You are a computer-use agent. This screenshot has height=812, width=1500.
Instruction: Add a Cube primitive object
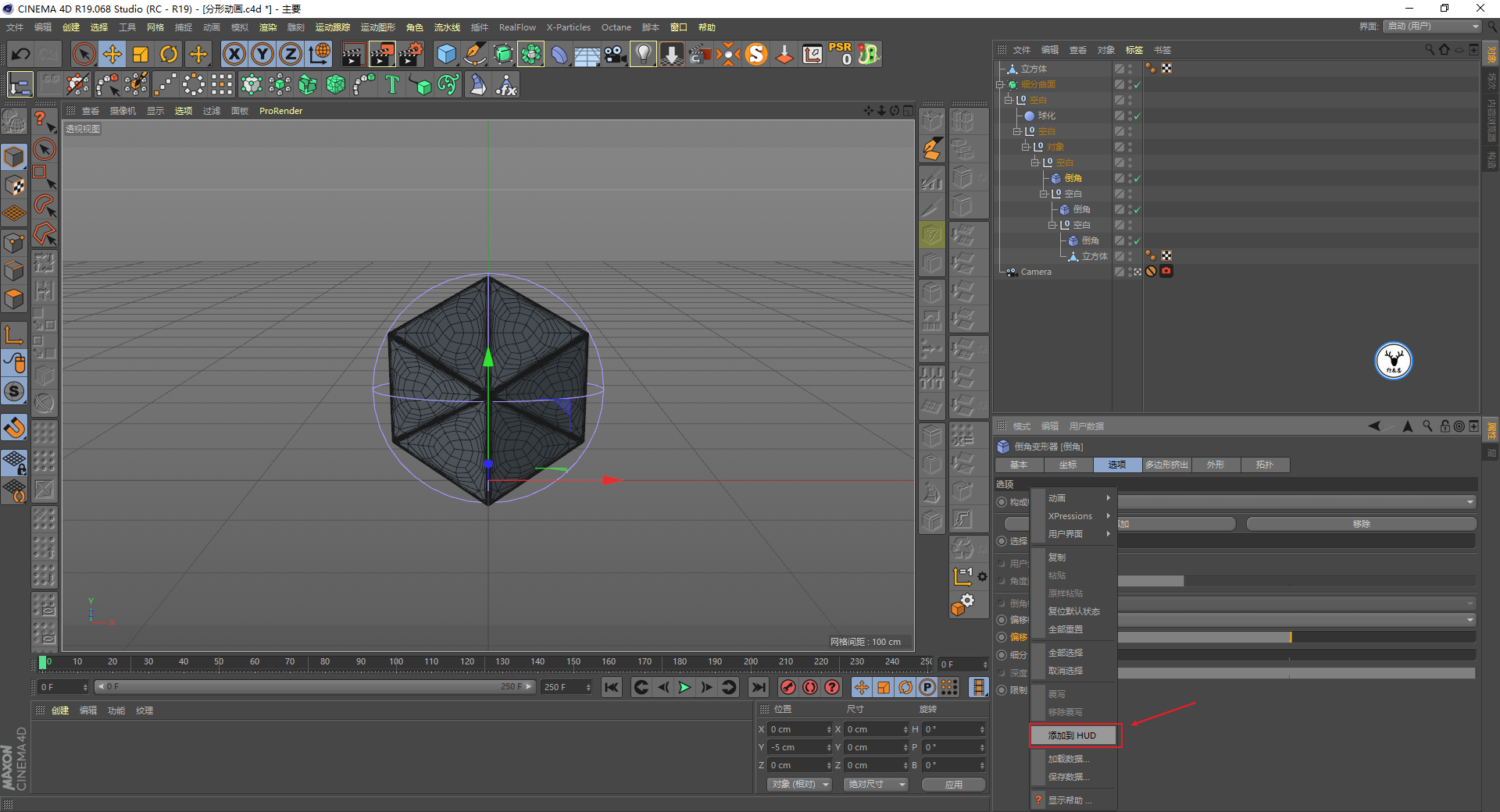coord(446,54)
